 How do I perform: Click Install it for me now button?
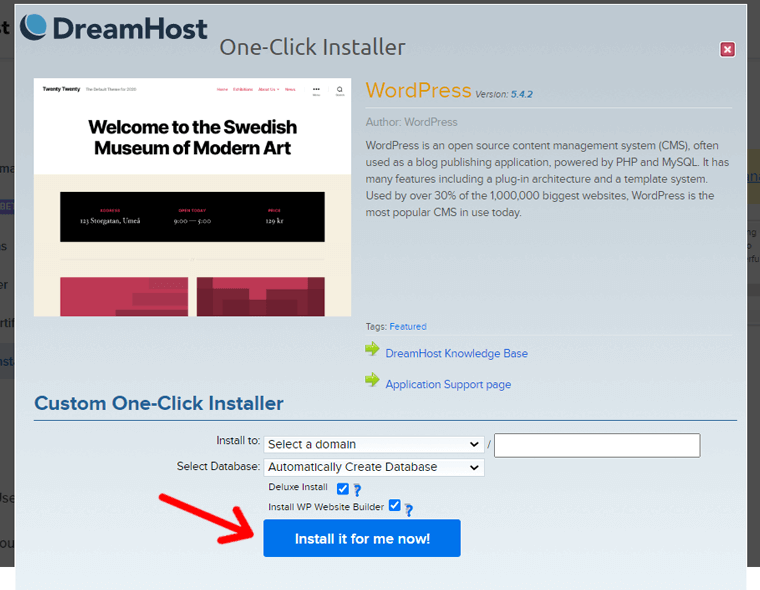tap(362, 538)
